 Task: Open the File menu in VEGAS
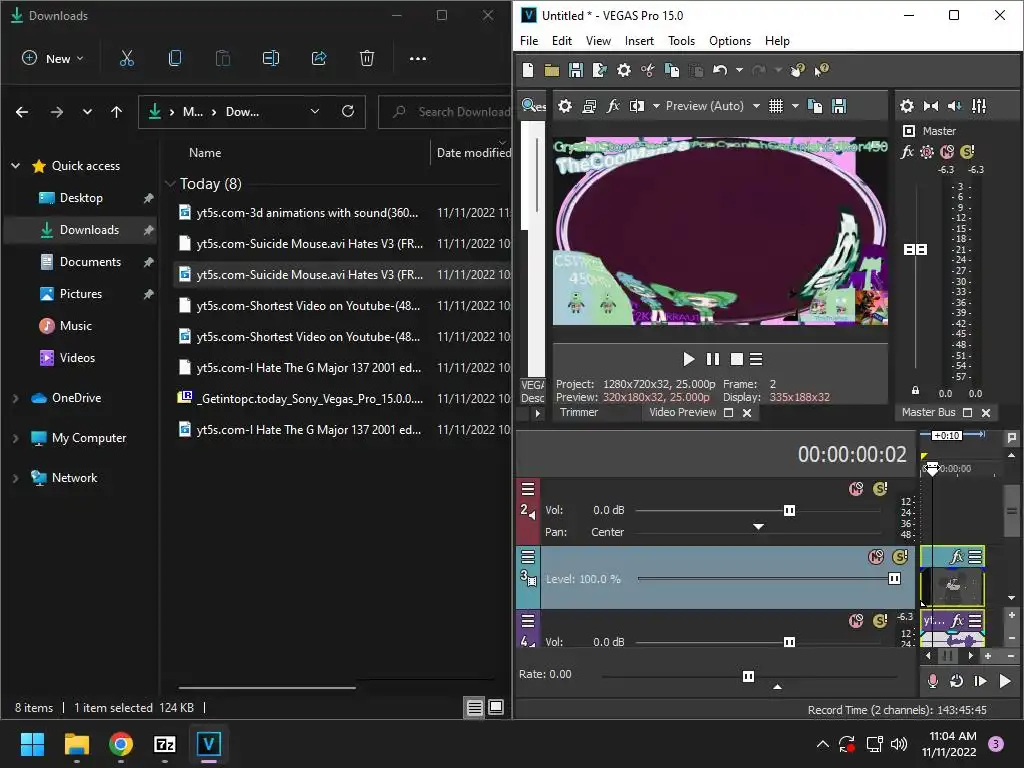(529, 40)
